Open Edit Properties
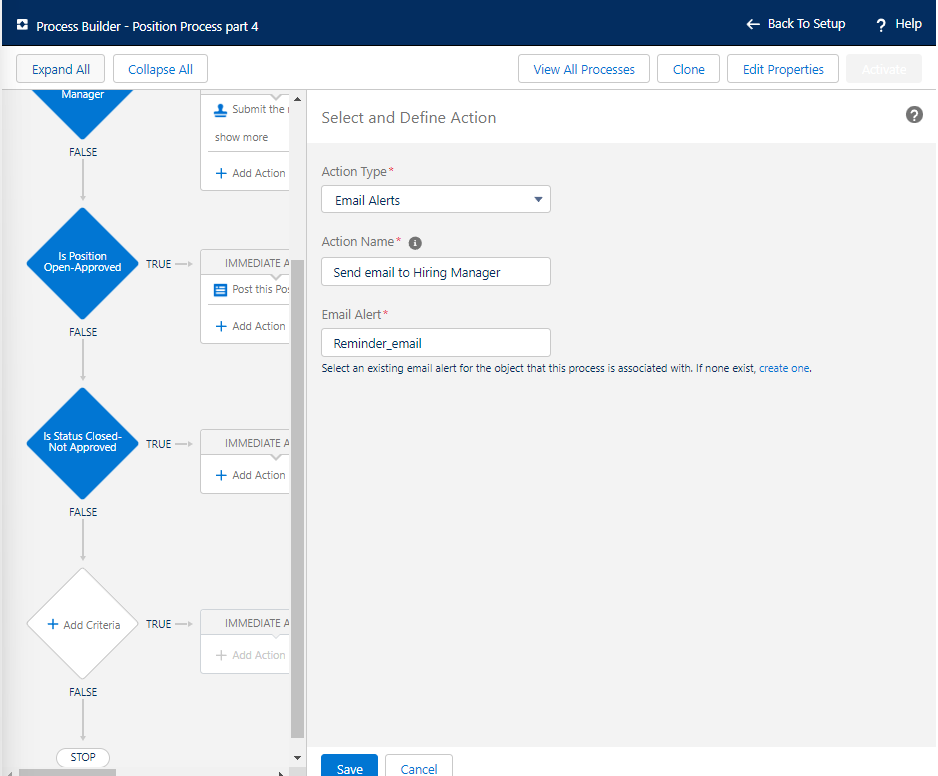Screen dimensions: 938x776 tap(782, 69)
